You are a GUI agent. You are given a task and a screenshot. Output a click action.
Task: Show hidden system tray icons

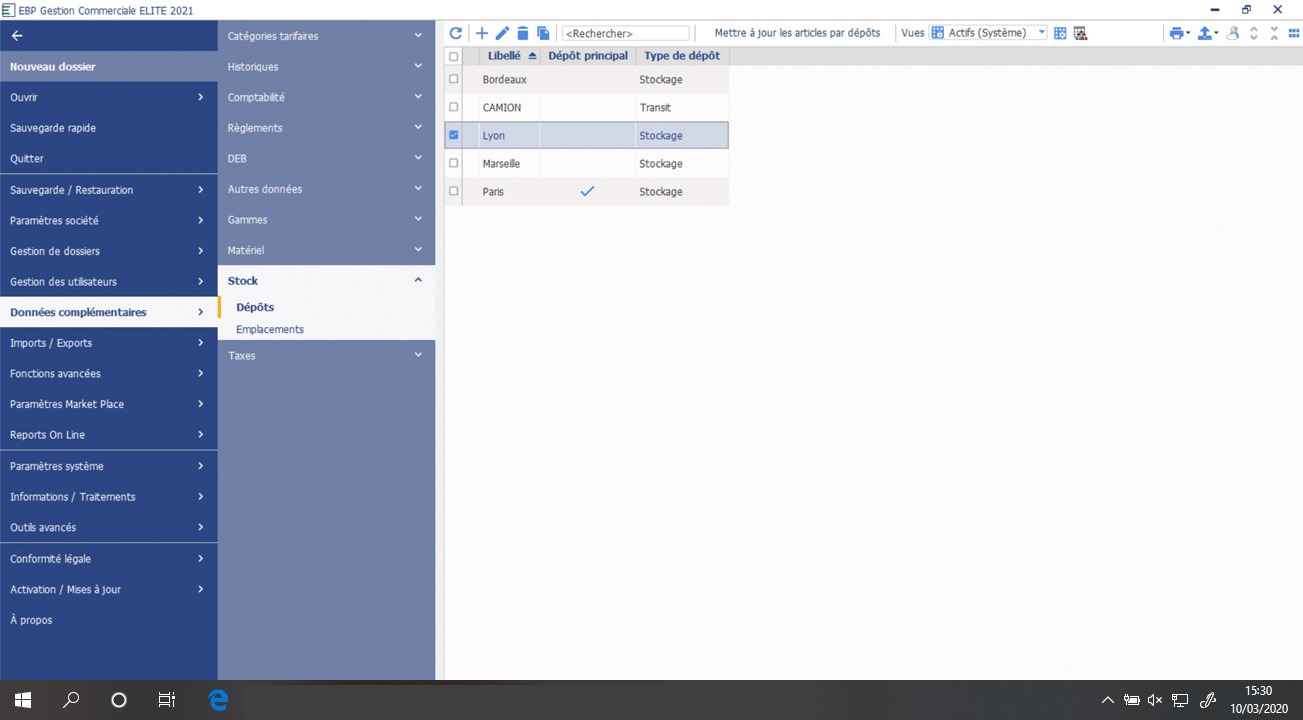[x=1107, y=700]
